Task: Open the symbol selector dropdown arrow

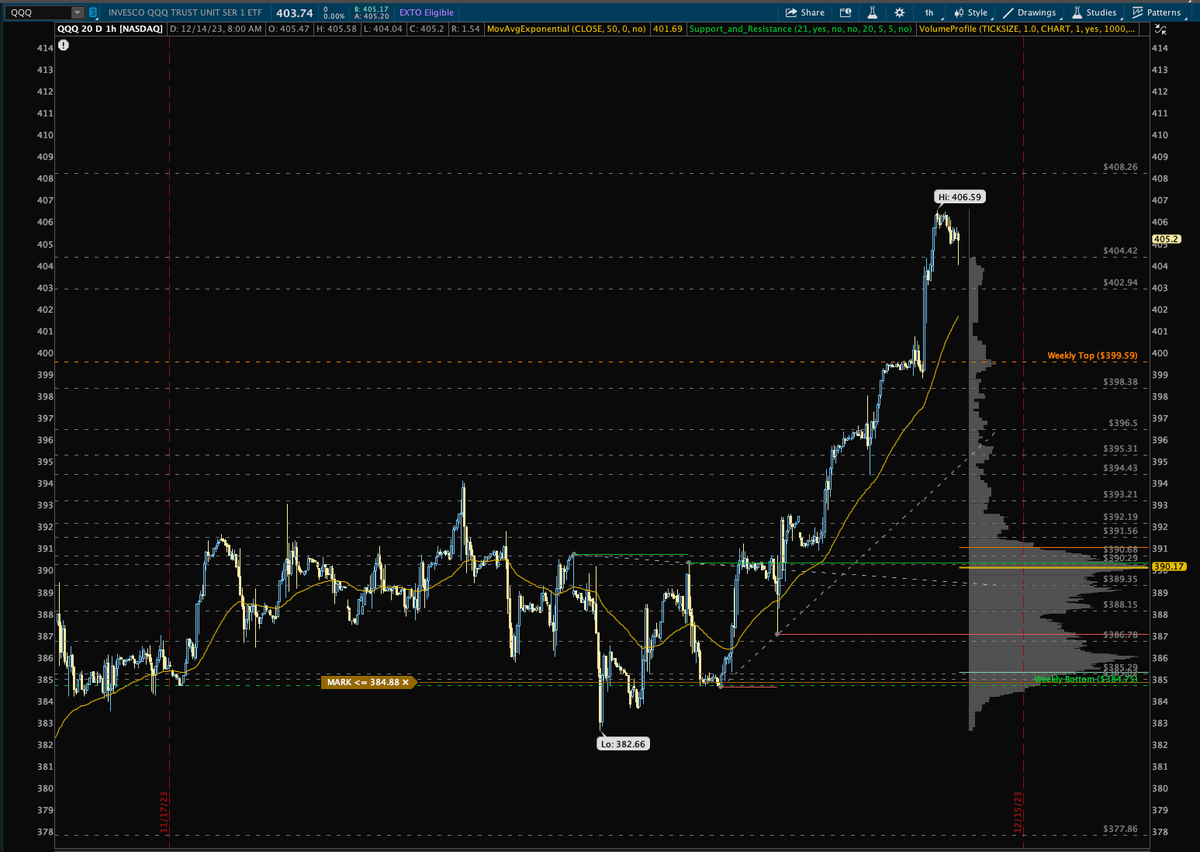Action: 77,12
